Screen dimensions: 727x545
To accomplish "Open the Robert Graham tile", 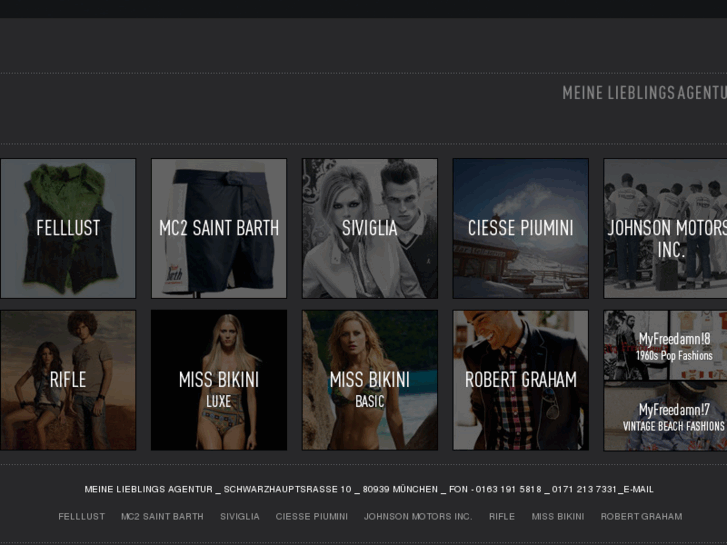I will 521,380.
